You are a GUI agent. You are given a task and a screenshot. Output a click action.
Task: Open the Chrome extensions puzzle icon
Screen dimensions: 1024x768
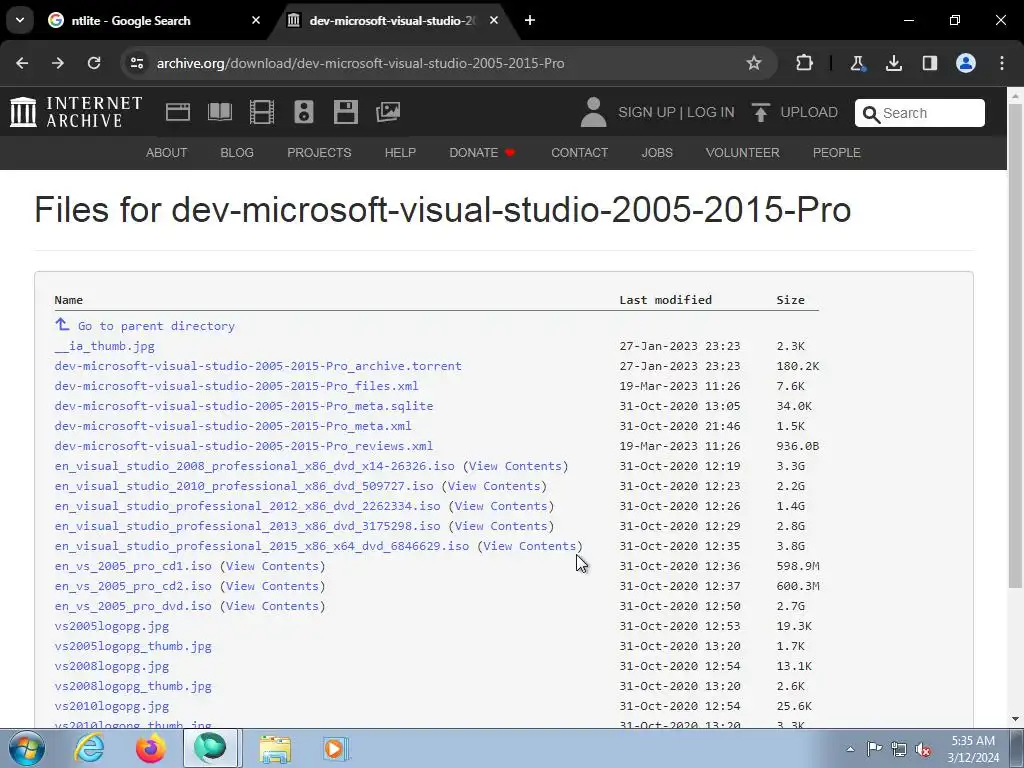tap(805, 63)
